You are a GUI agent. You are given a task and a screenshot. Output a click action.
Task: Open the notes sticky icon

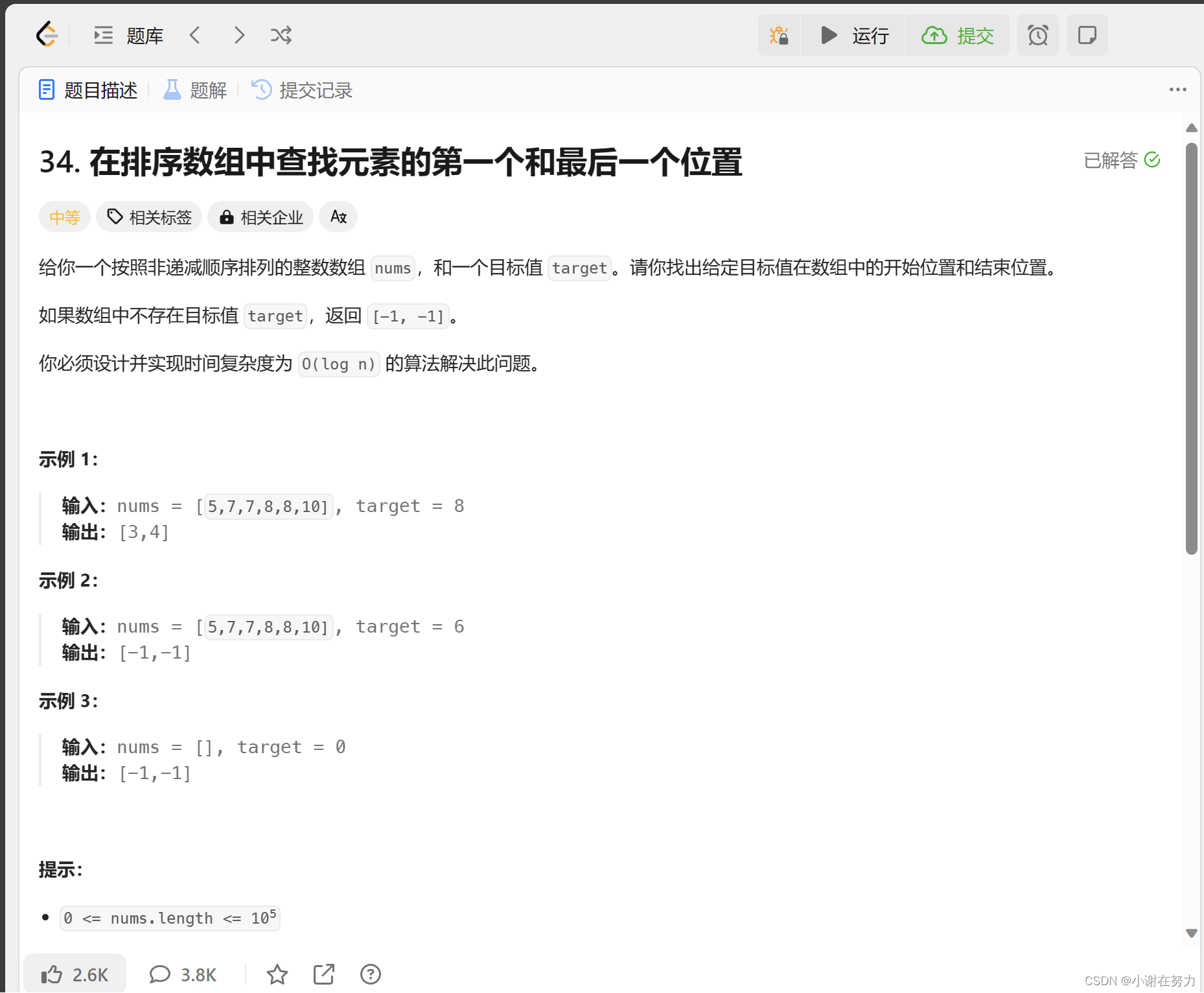(1087, 35)
